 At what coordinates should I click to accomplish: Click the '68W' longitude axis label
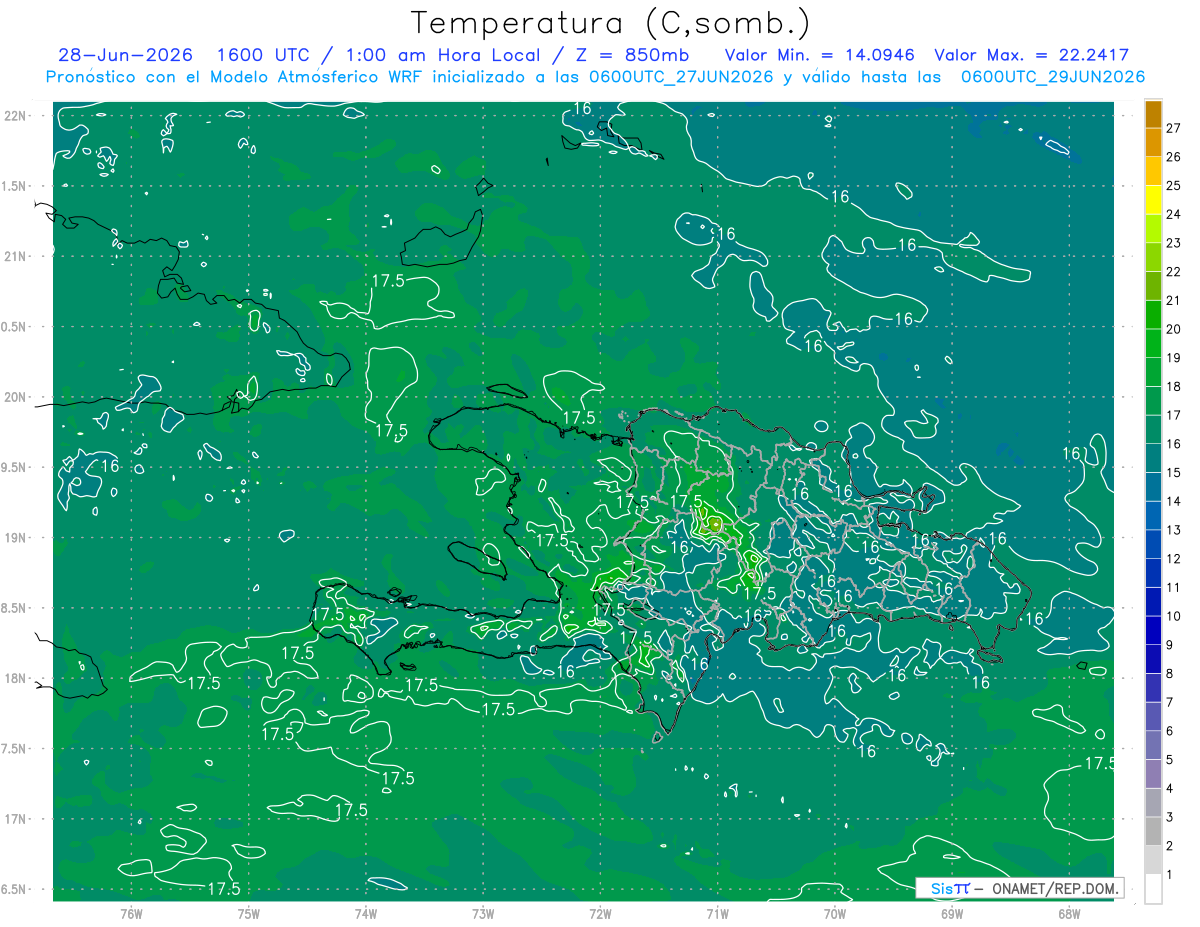[x=1069, y=914]
